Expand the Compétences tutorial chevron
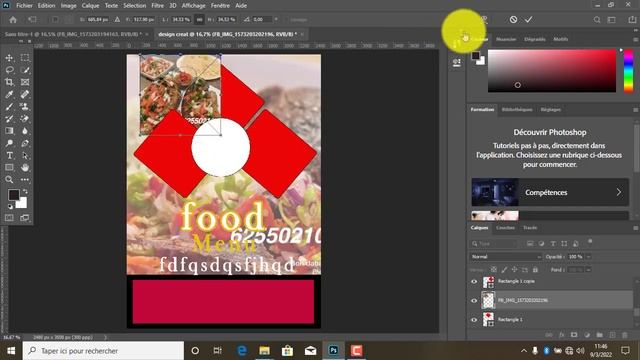Screen dimensions: 640x360 [619, 192]
